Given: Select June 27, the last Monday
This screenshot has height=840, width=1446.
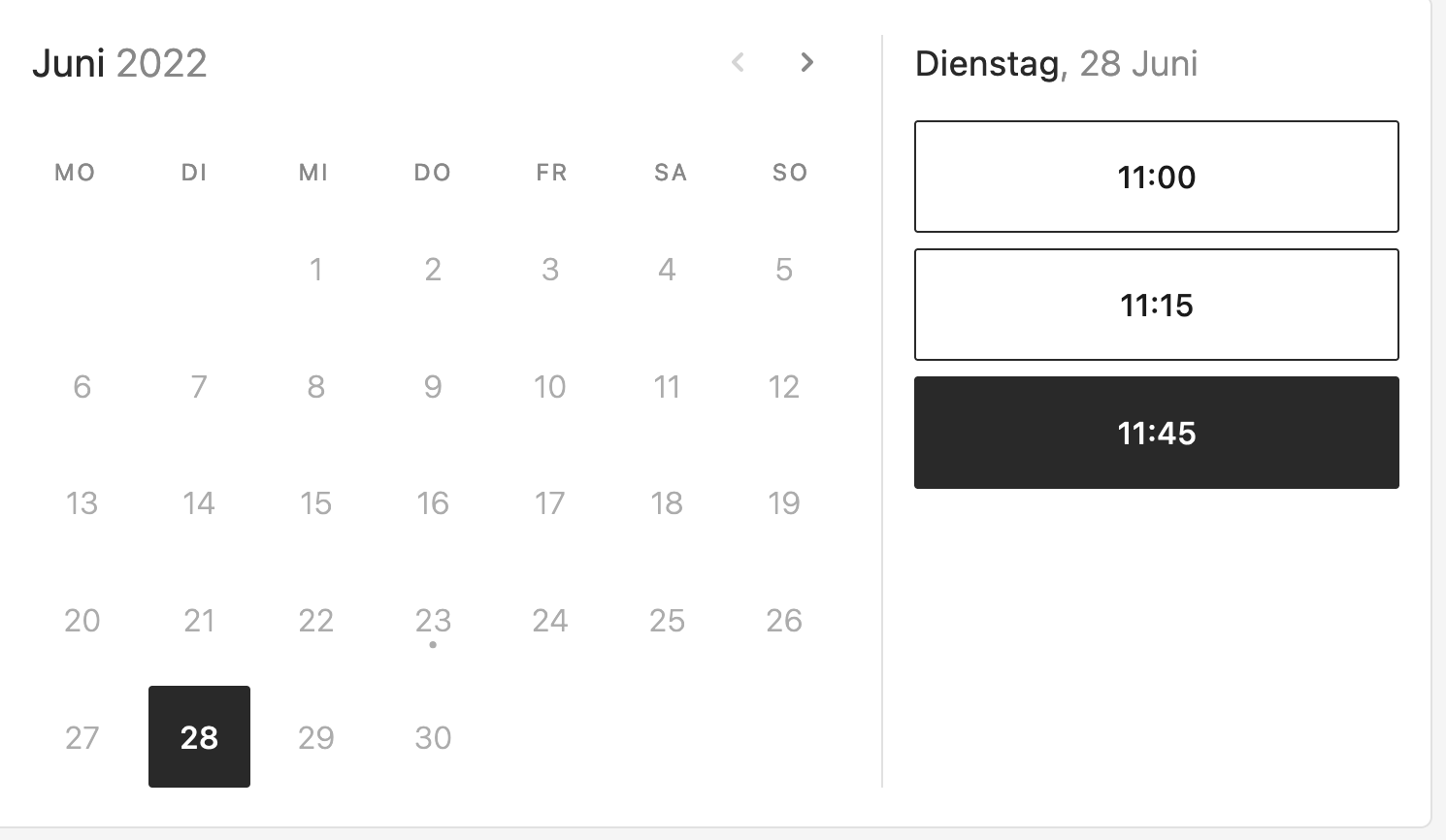Looking at the screenshot, I should coord(82,737).
